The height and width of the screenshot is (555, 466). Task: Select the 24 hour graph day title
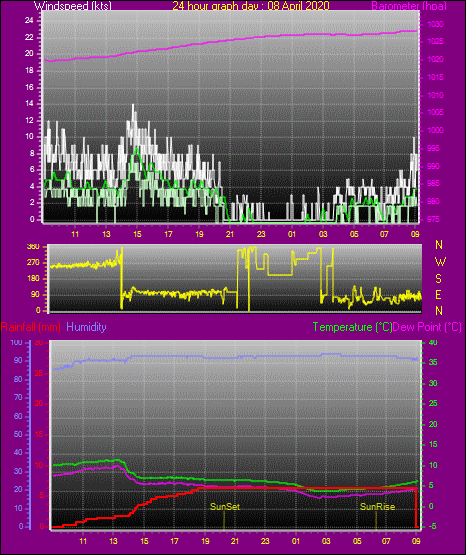[251, 6]
